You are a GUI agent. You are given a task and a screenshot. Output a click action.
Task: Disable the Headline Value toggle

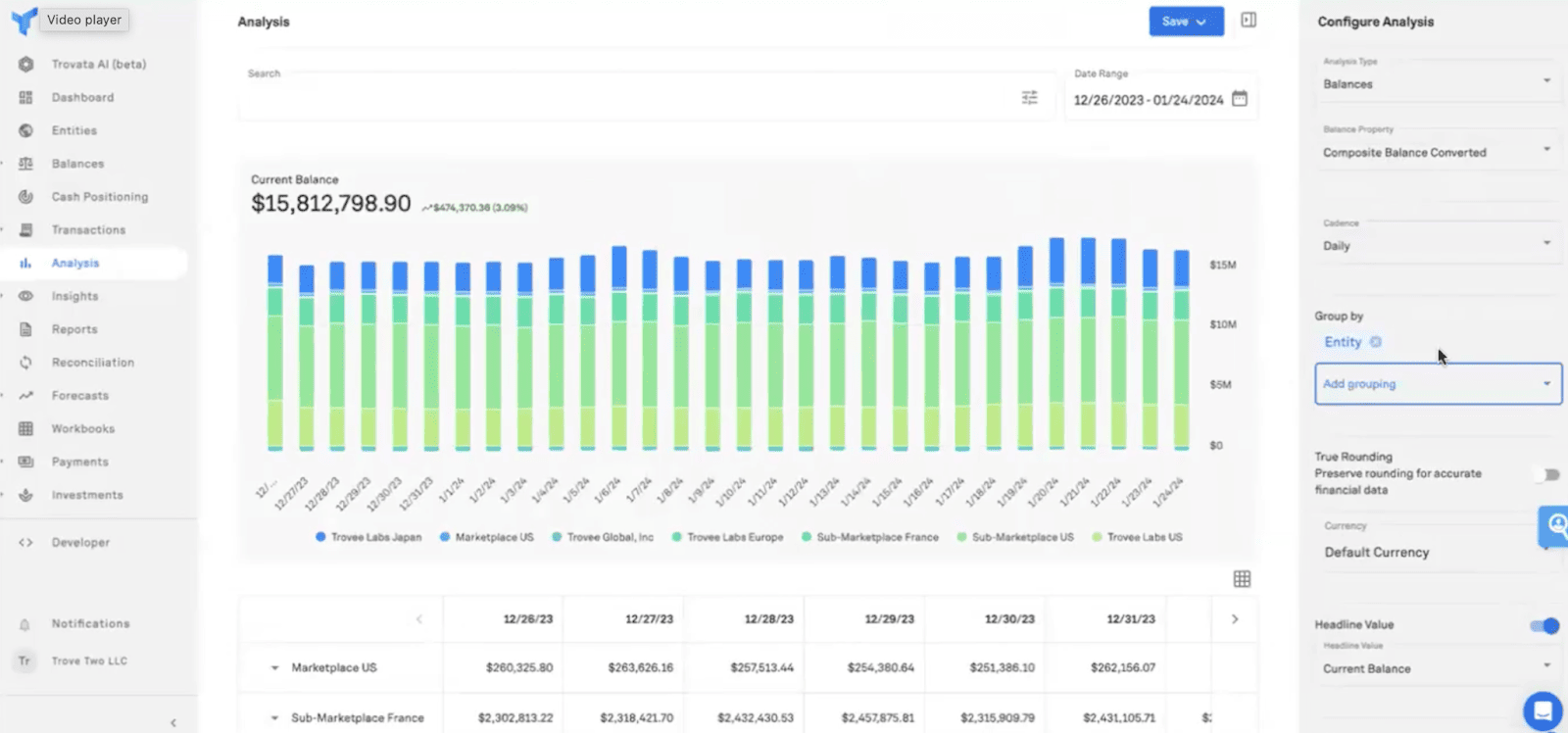pyautogui.click(x=1544, y=625)
